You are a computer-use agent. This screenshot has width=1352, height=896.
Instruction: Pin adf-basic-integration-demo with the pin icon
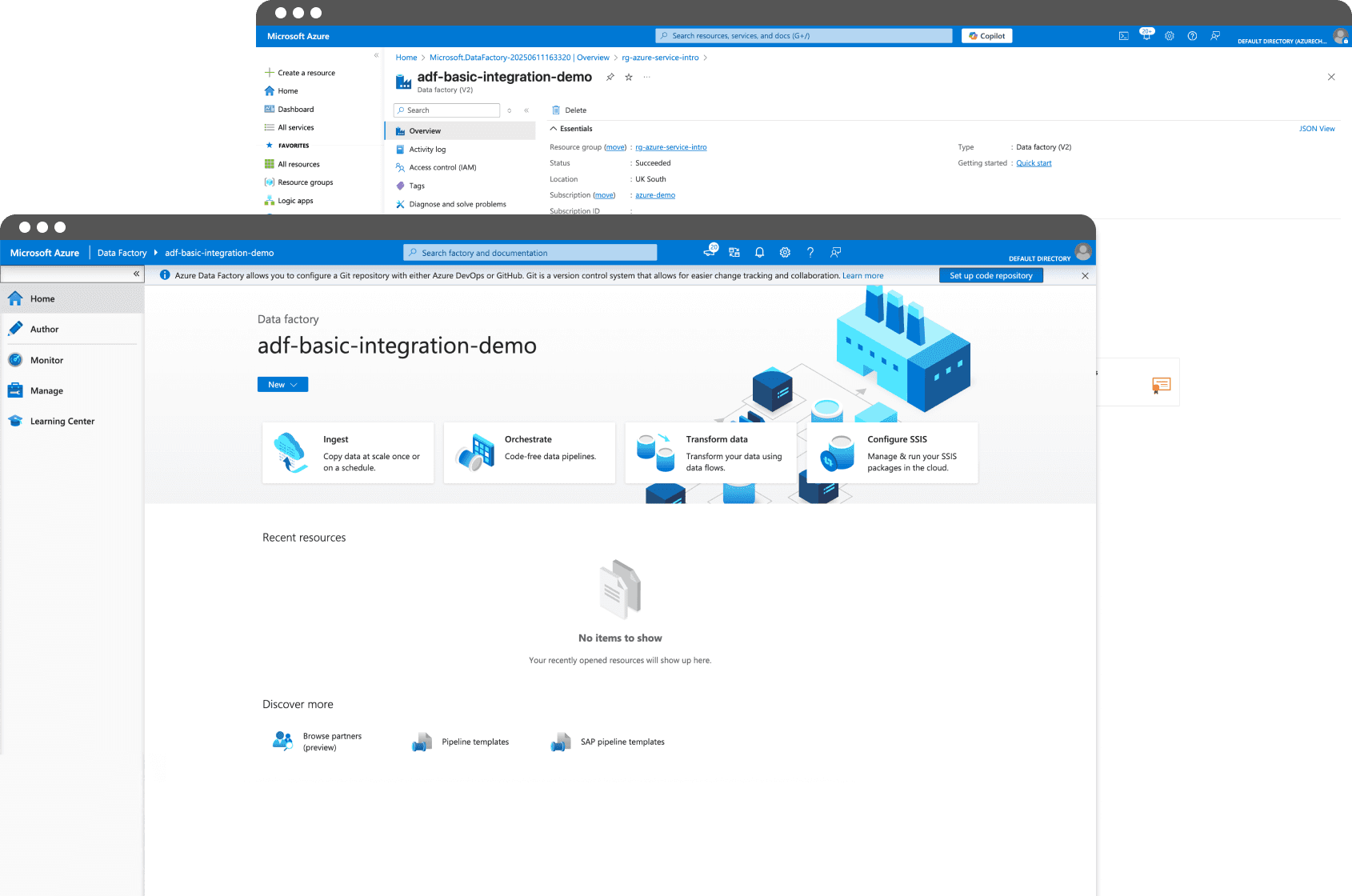click(610, 78)
